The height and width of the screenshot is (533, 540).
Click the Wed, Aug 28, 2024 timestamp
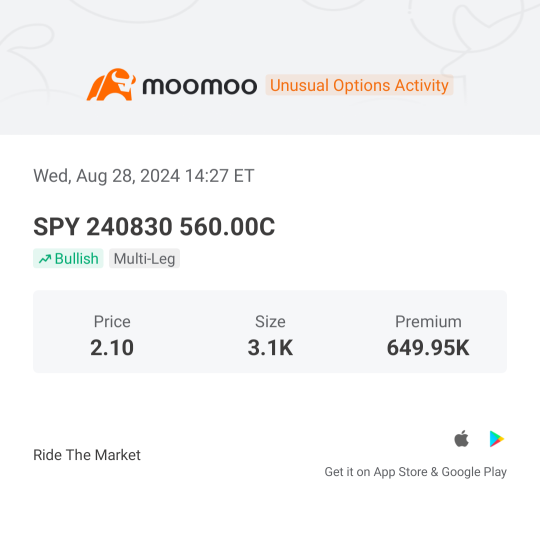[x=144, y=176]
